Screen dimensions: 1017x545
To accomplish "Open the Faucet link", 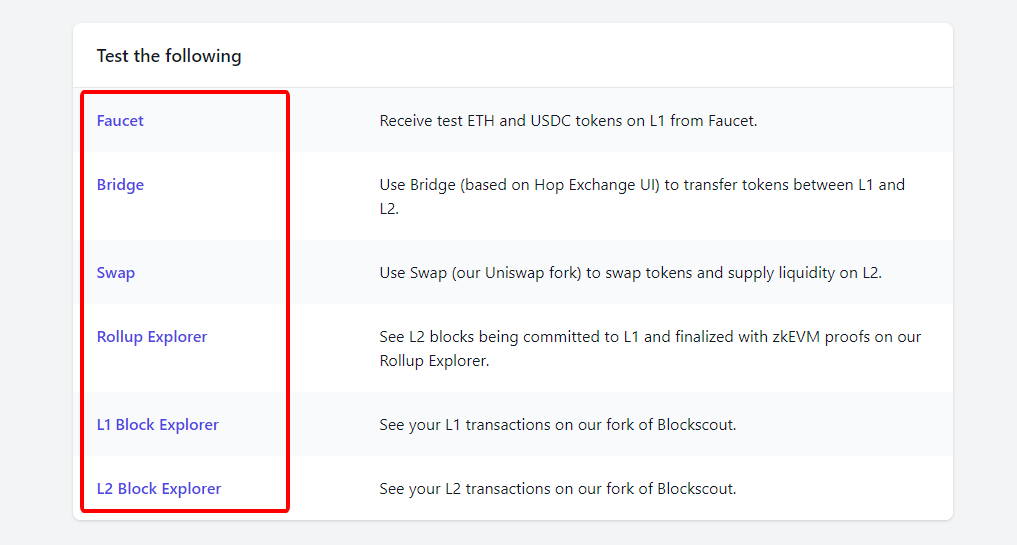I will click(120, 121).
